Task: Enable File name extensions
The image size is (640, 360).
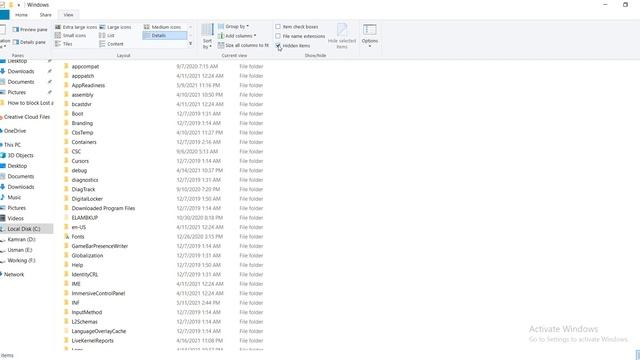Action: pyautogui.click(x=278, y=36)
